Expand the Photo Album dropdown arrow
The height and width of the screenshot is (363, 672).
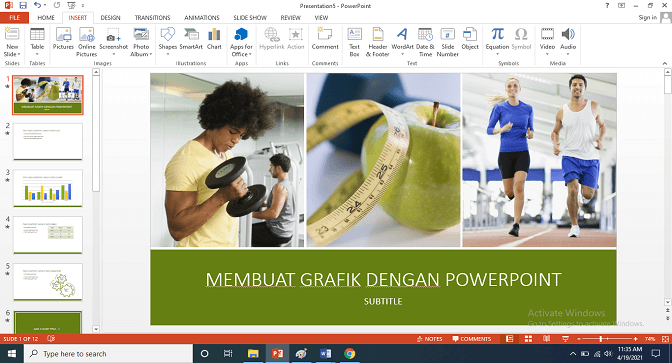point(150,54)
